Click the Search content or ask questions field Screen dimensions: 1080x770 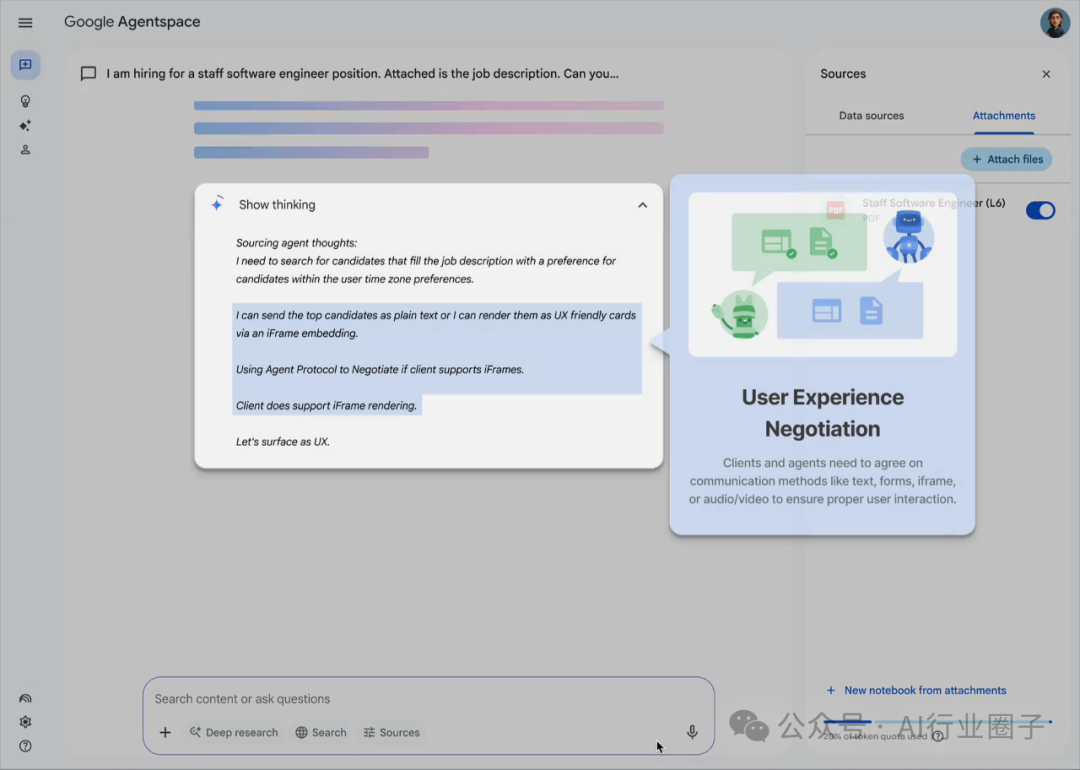click(x=428, y=698)
